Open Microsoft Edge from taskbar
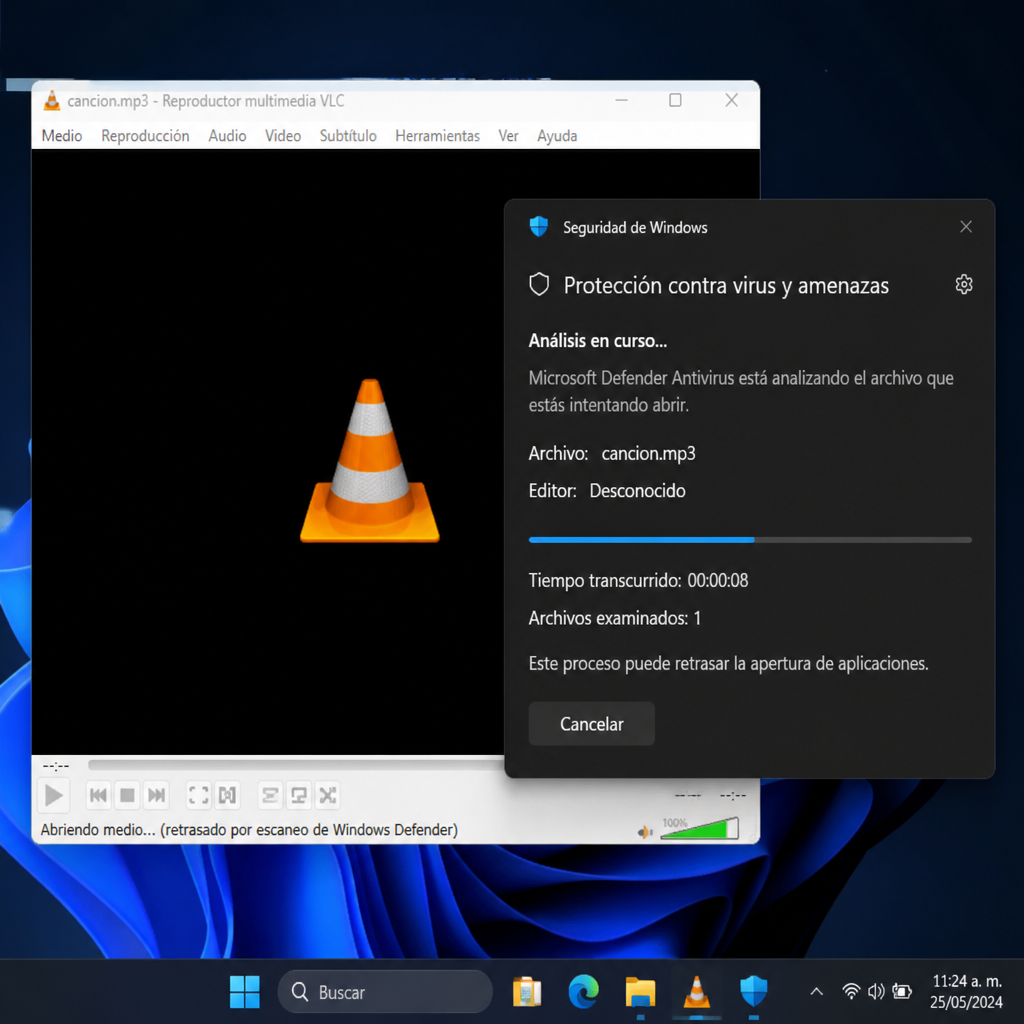The image size is (1024, 1024). [583, 992]
